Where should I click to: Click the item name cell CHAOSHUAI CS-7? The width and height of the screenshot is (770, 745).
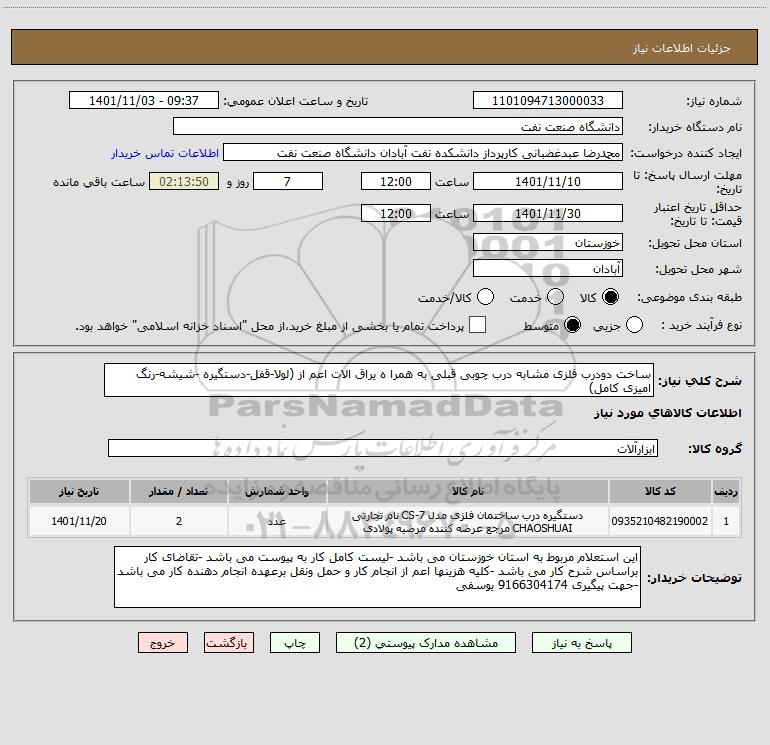468,521
